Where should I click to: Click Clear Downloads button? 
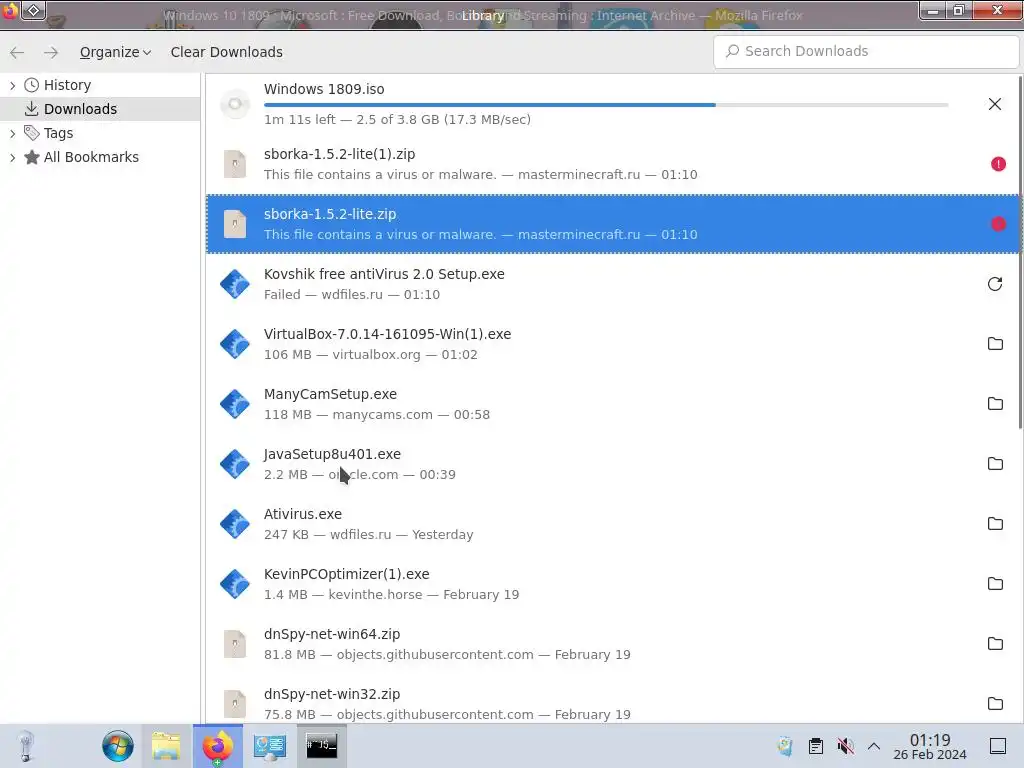click(x=227, y=52)
